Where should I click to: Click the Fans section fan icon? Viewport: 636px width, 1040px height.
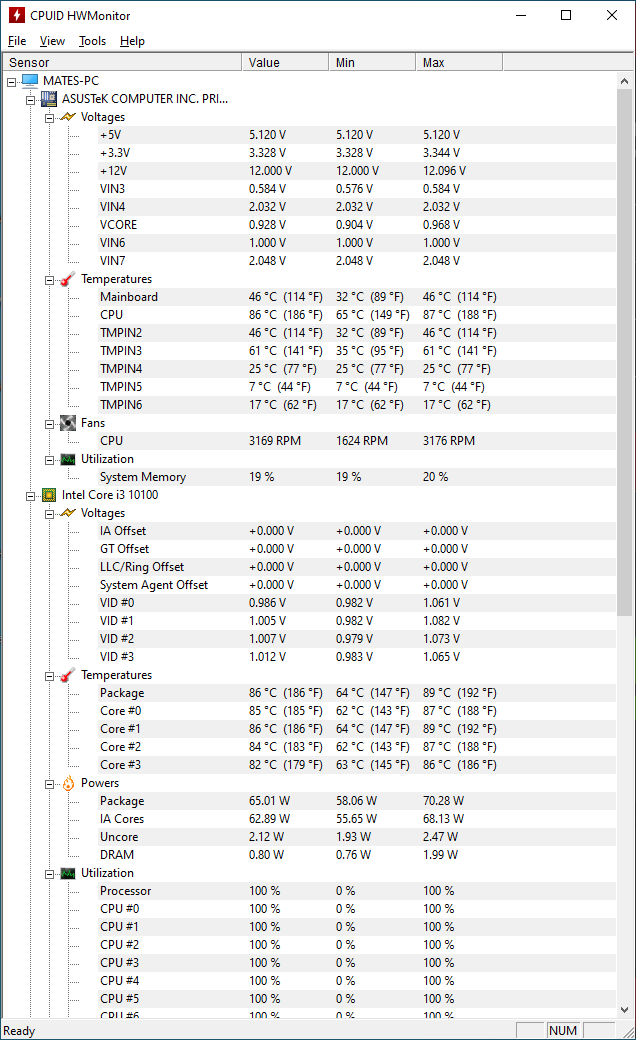coord(68,423)
